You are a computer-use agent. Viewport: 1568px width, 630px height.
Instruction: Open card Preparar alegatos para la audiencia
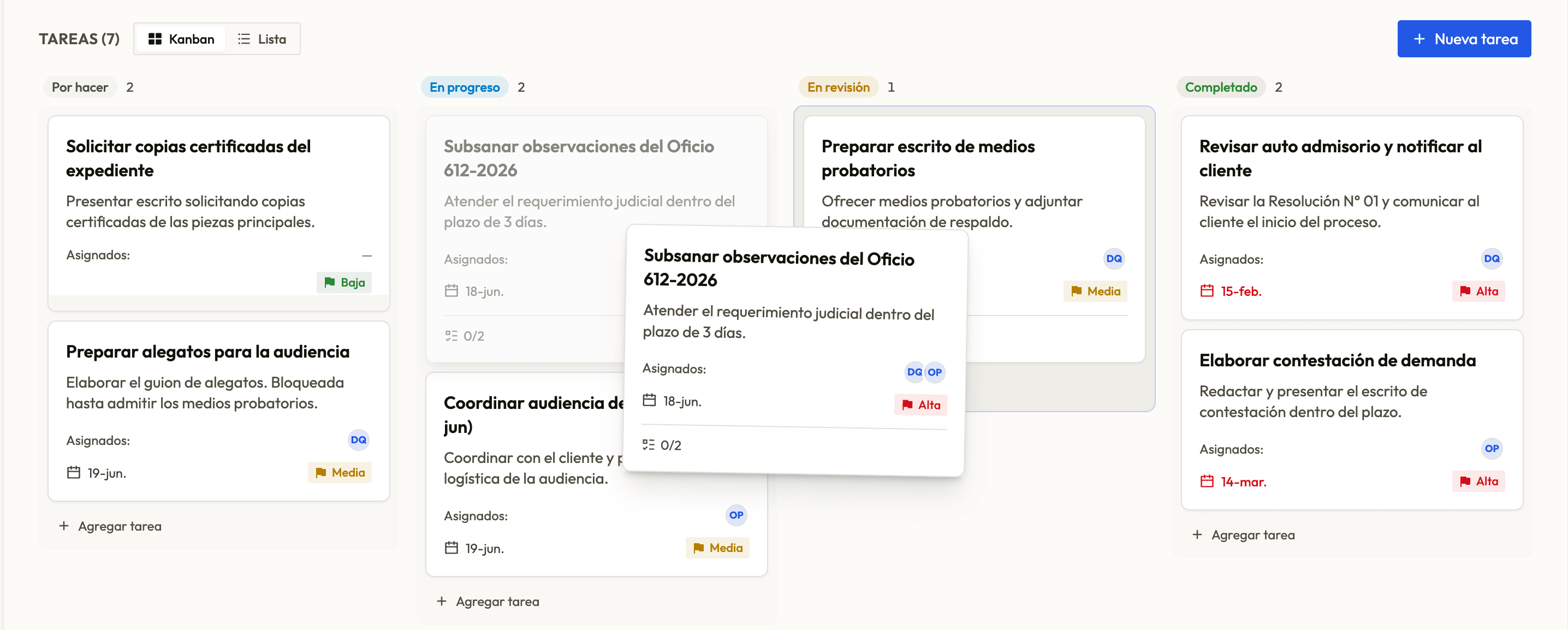[218, 412]
